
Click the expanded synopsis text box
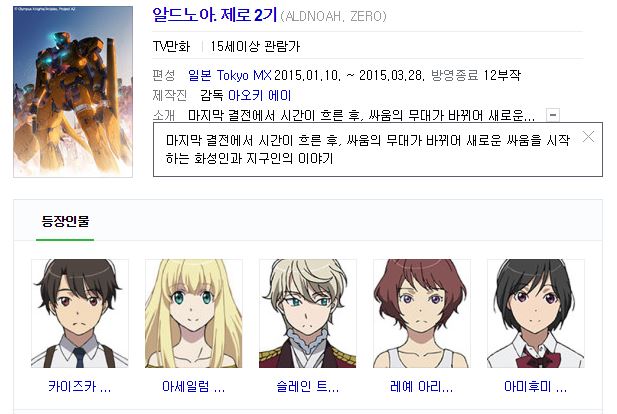[x=378, y=150]
